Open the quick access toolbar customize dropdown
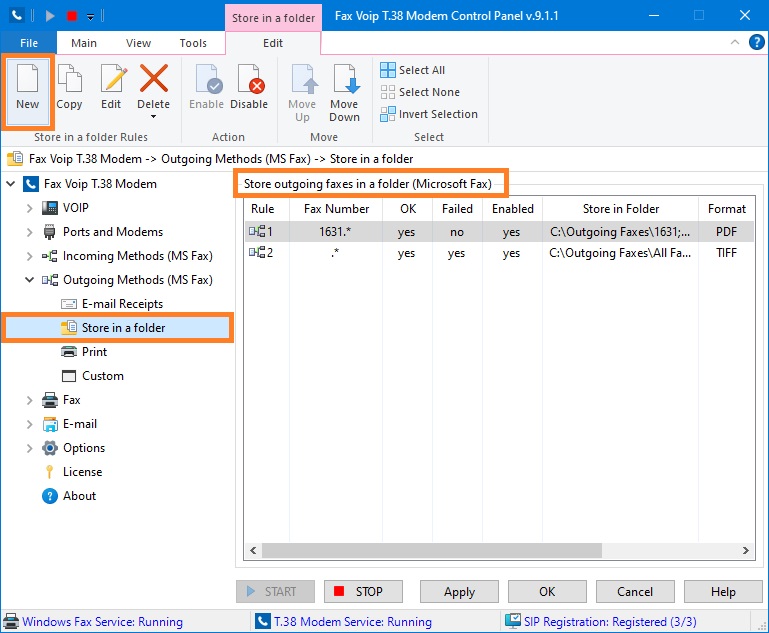The width and height of the screenshot is (769, 633). click(x=91, y=16)
